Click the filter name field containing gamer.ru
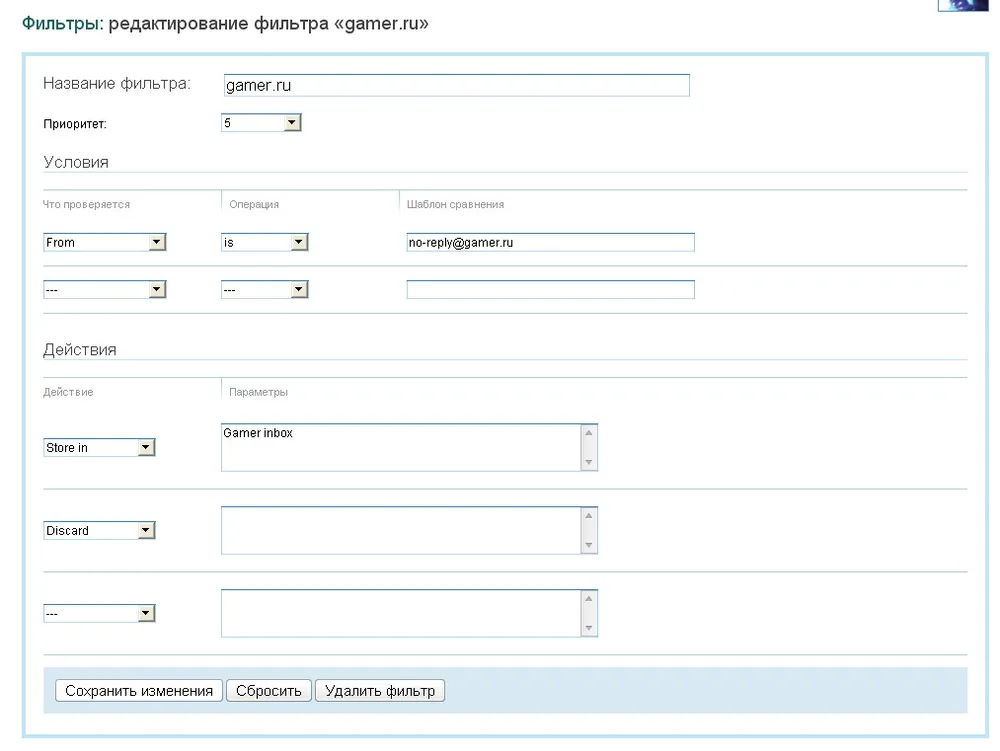 pyautogui.click(x=455, y=86)
